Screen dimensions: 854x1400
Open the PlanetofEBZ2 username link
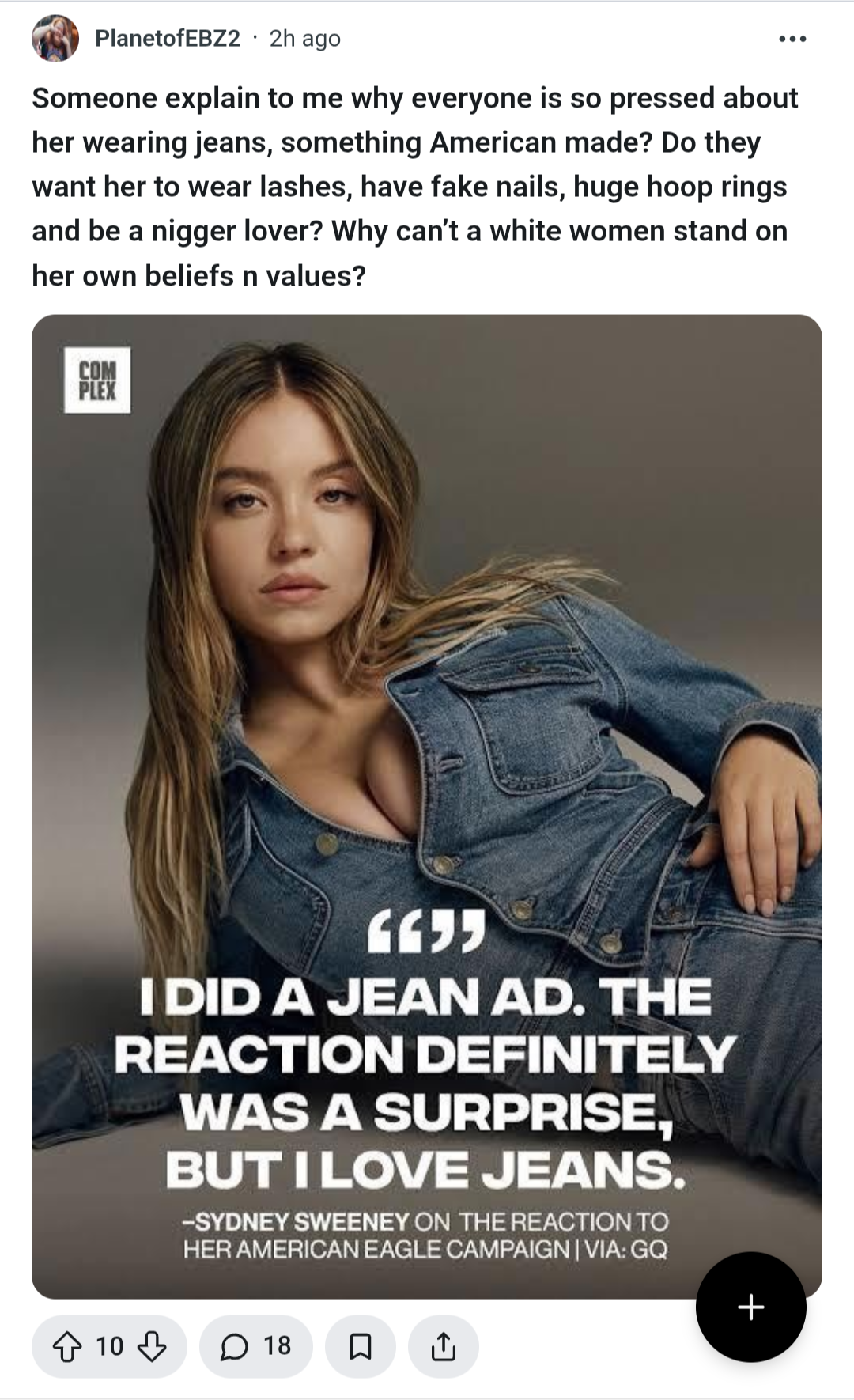point(168,38)
